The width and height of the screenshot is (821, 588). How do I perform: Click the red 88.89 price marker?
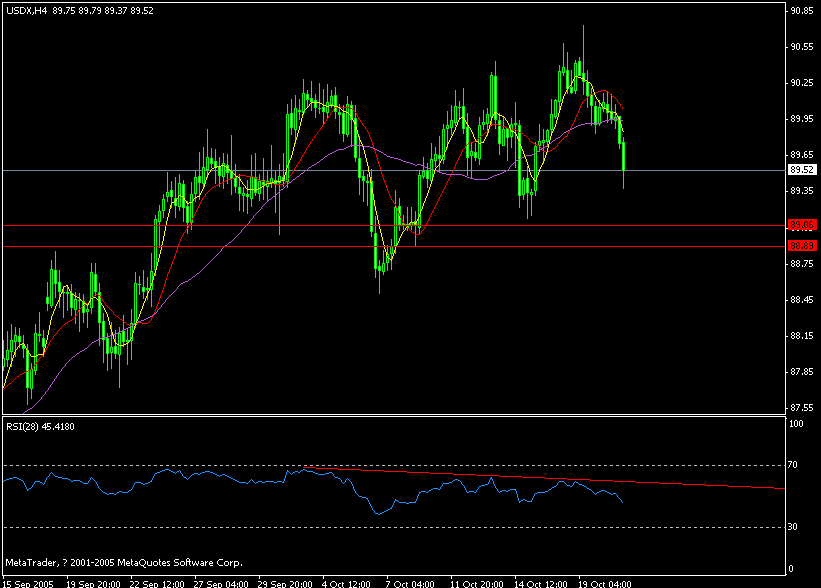point(800,246)
